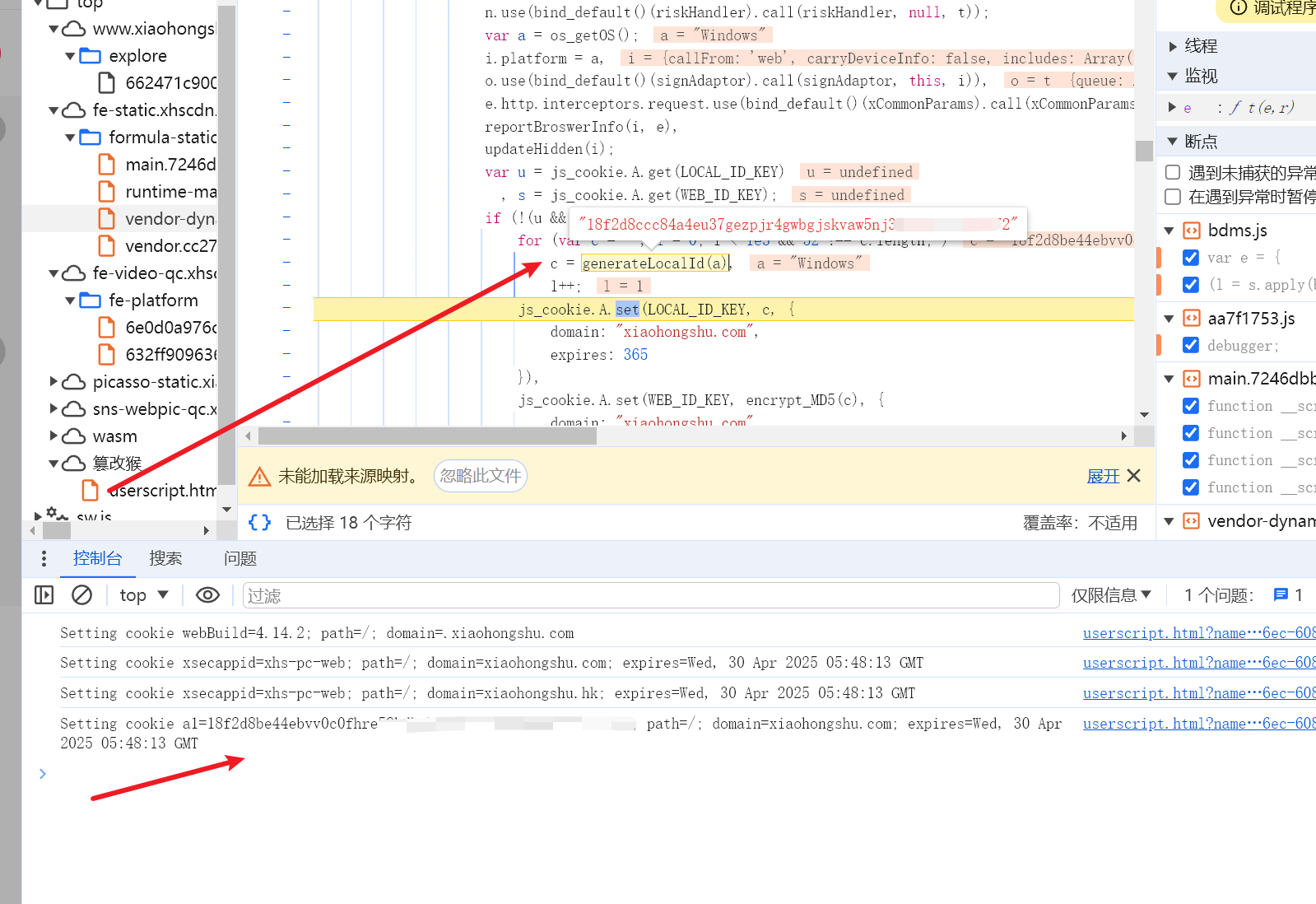This screenshot has width=1316, height=904.
Task: Open the live expression eye icon
Action: click(207, 594)
